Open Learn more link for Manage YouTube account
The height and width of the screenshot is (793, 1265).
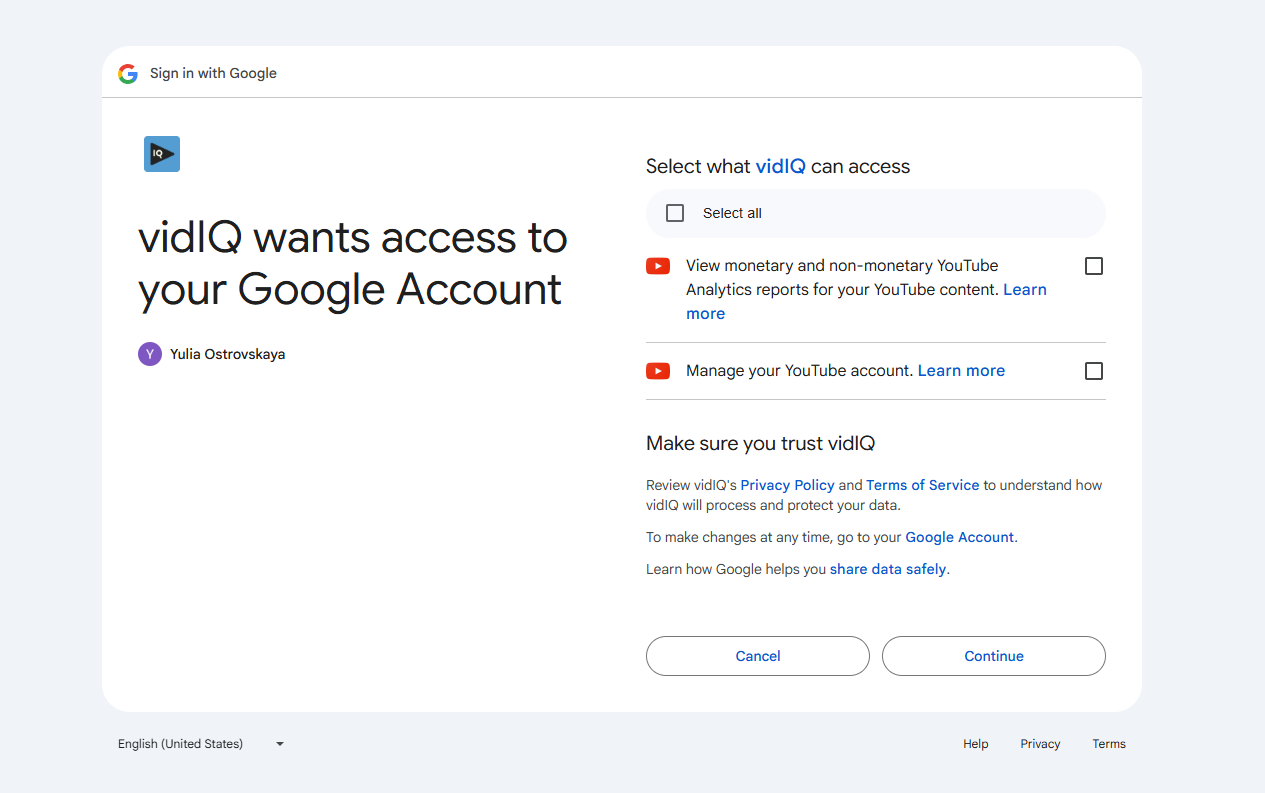[x=961, y=371]
